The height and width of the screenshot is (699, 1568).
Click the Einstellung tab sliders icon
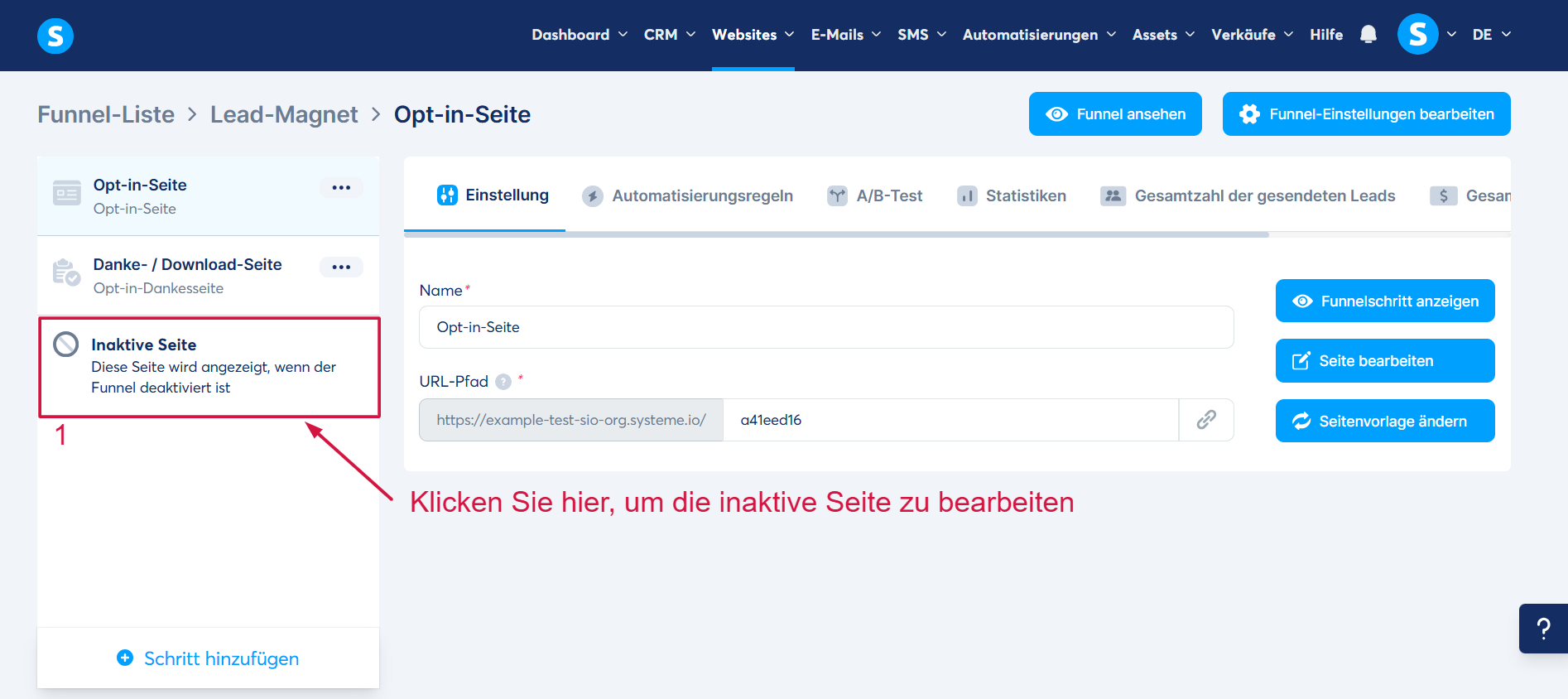coord(447,195)
